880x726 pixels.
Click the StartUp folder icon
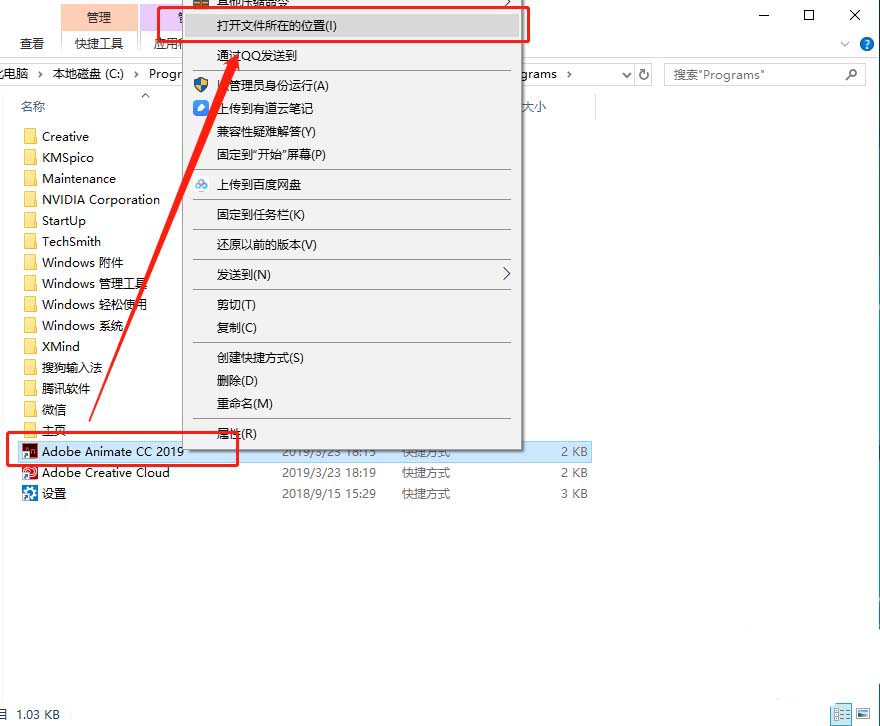[x=30, y=220]
